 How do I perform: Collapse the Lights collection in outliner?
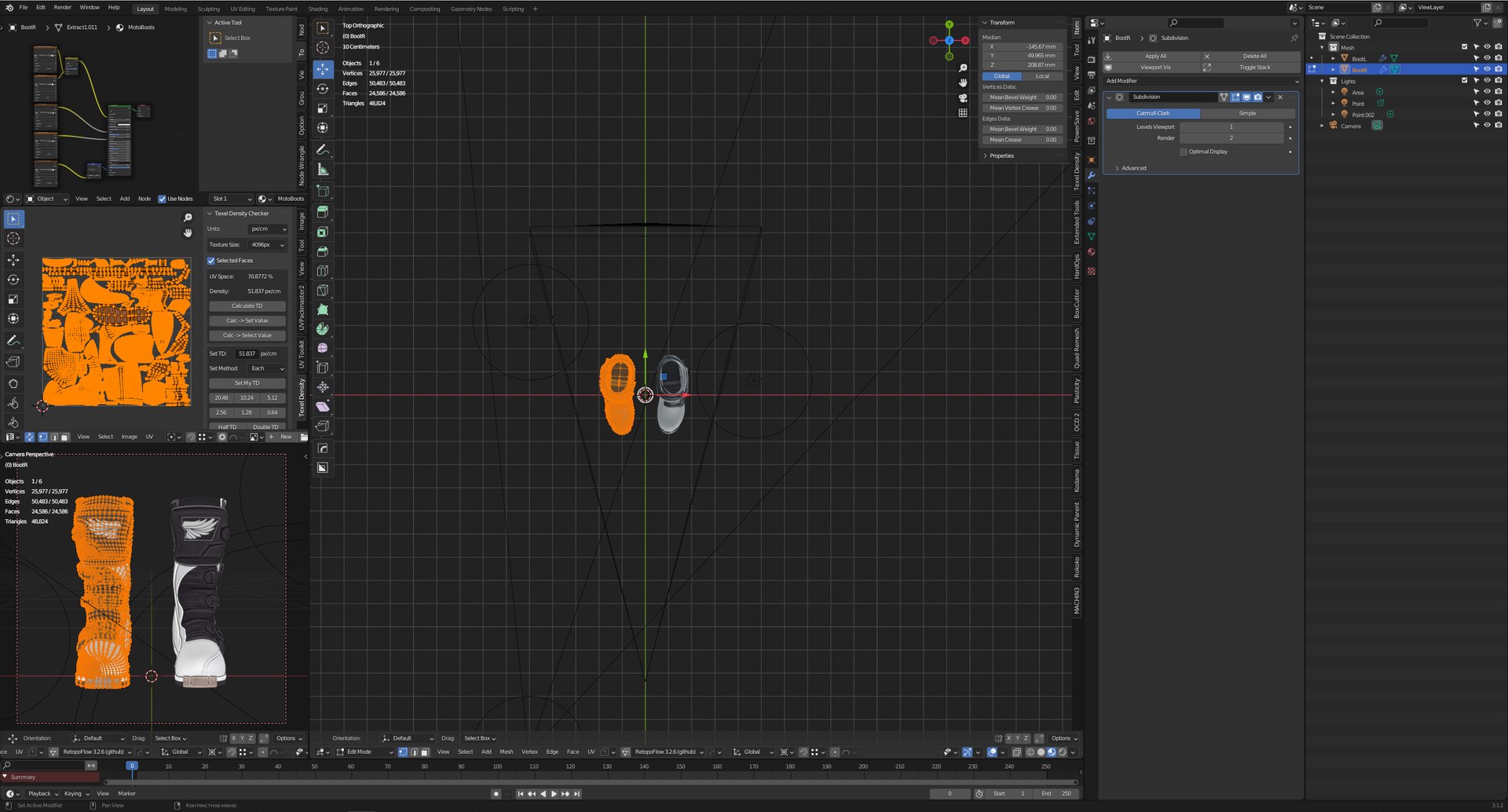1322,81
